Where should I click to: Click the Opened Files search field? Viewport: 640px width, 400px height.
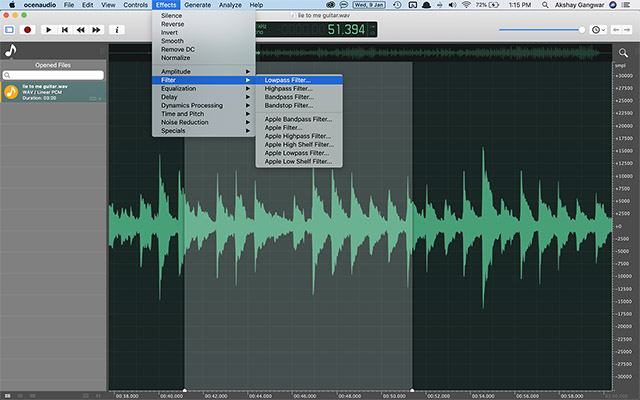pos(53,75)
